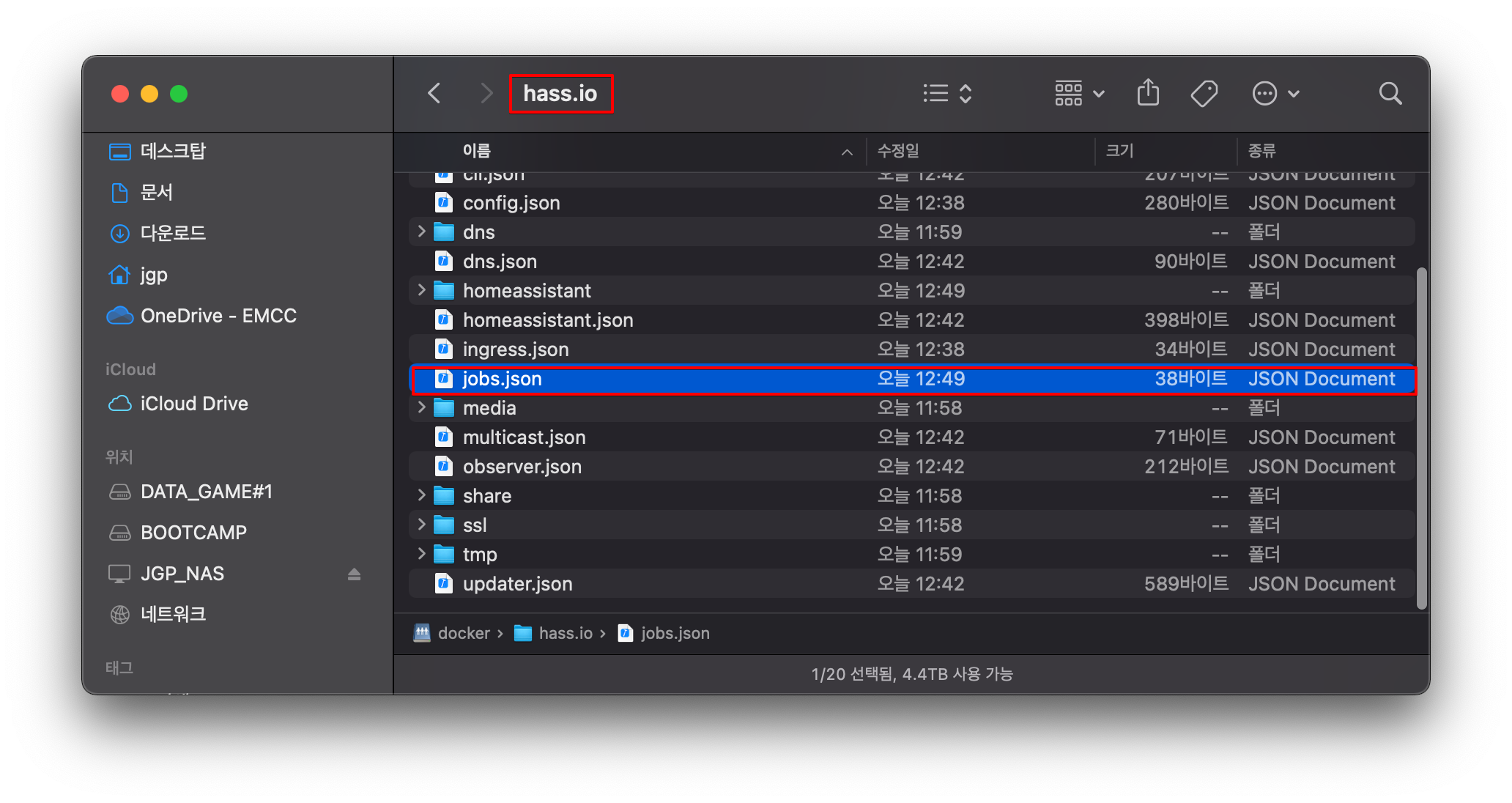The width and height of the screenshot is (1512, 803).
Task: Click the Tags toolbar icon
Action: click(x=1204, y=94)
